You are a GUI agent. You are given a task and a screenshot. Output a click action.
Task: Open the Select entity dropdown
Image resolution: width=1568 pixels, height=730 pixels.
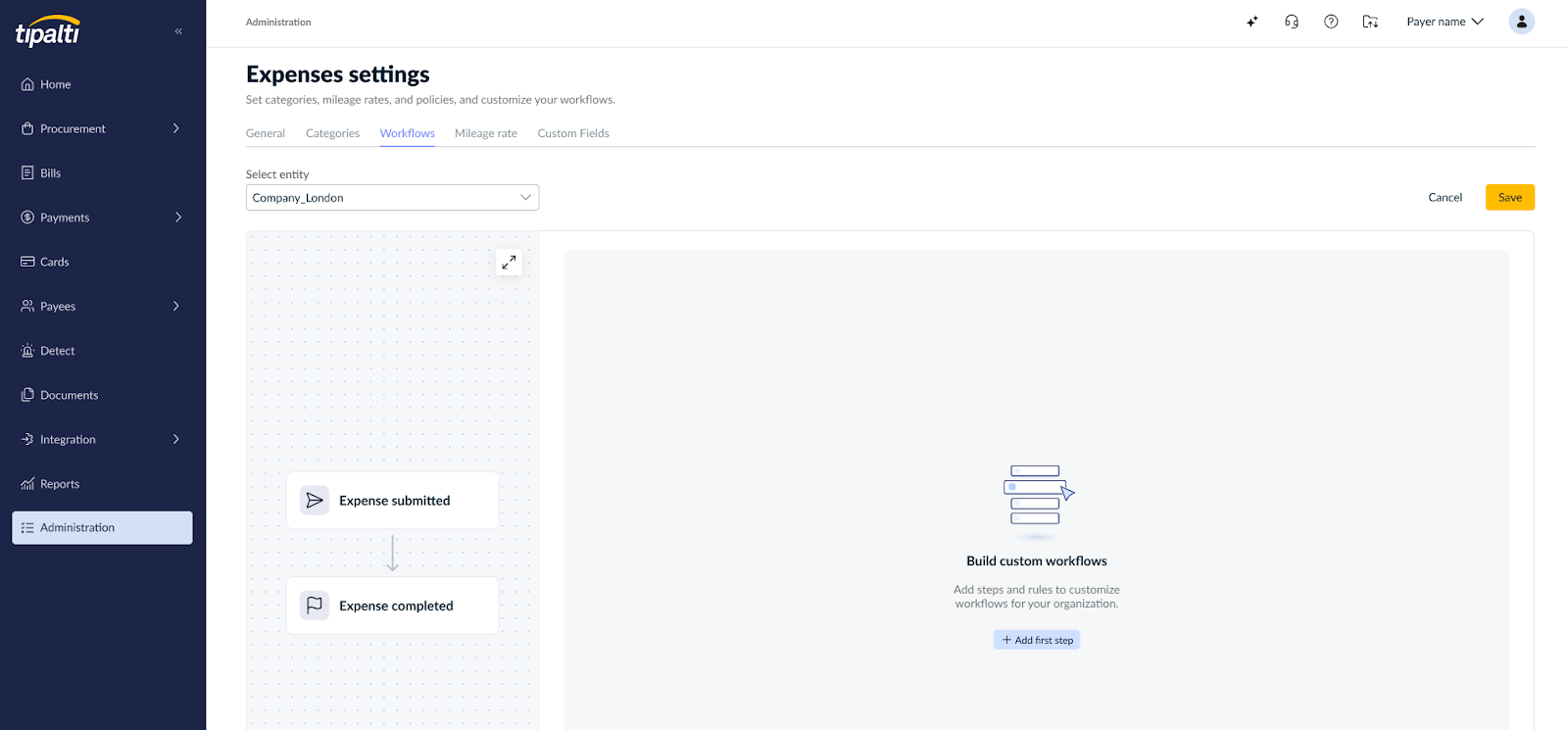click(392, 198)
